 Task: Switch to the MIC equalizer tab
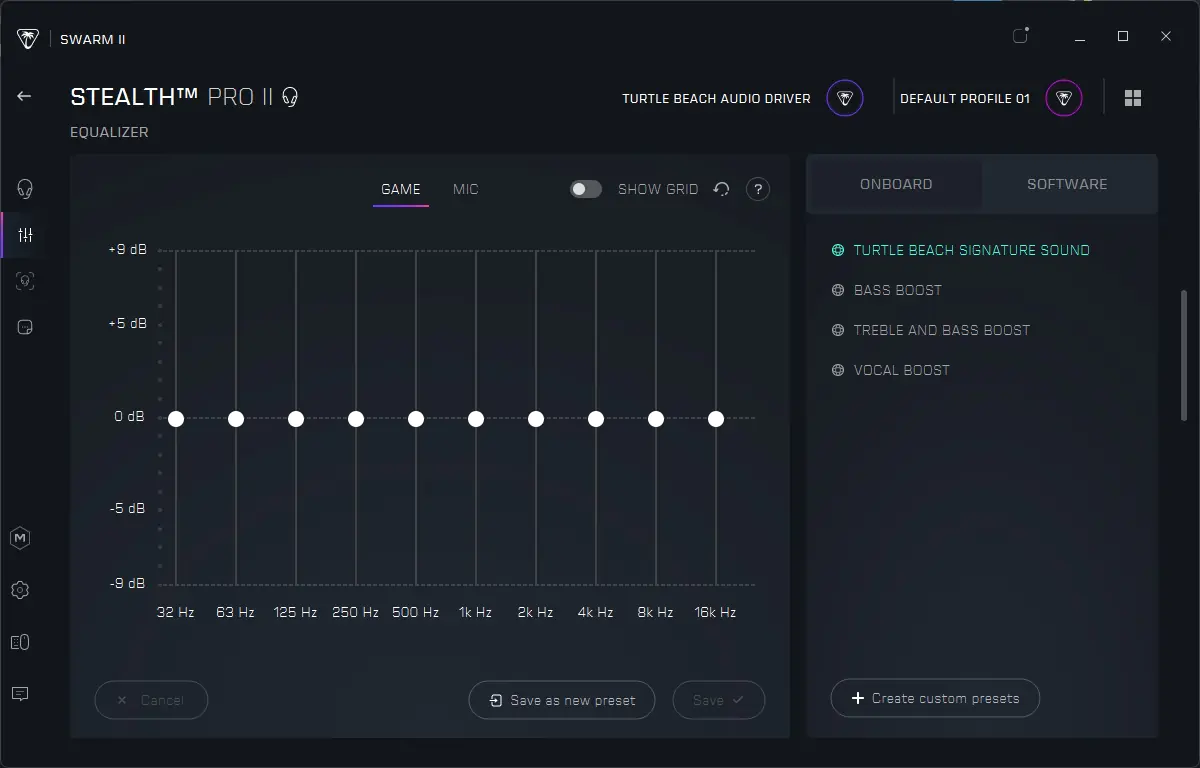(466, 189)
